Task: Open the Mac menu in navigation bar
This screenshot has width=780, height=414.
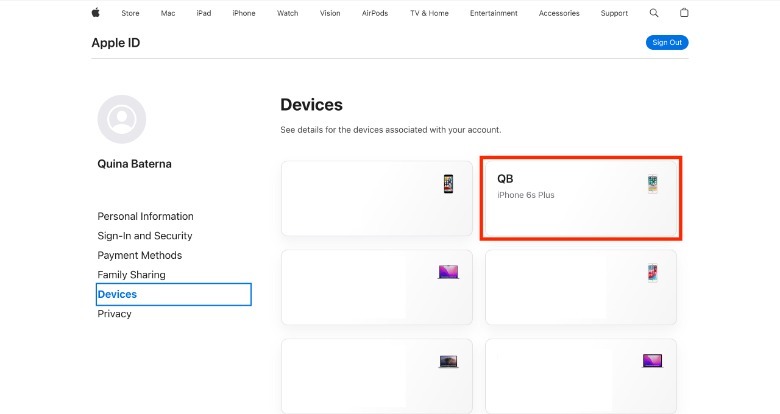Action: 168,13
